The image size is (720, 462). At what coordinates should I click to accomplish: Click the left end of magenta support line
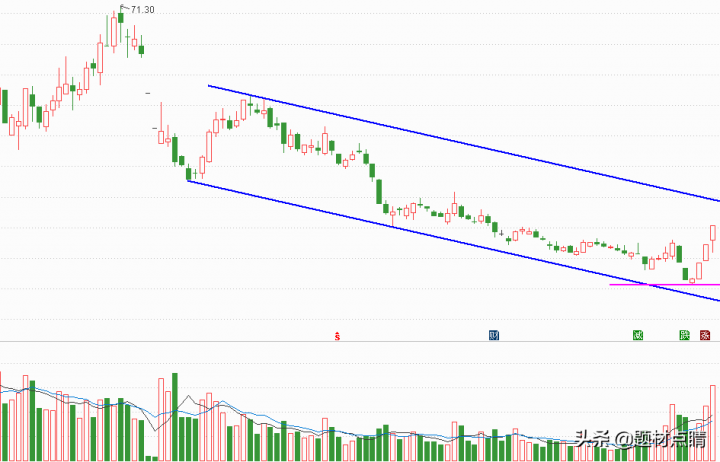coord(611,285)
